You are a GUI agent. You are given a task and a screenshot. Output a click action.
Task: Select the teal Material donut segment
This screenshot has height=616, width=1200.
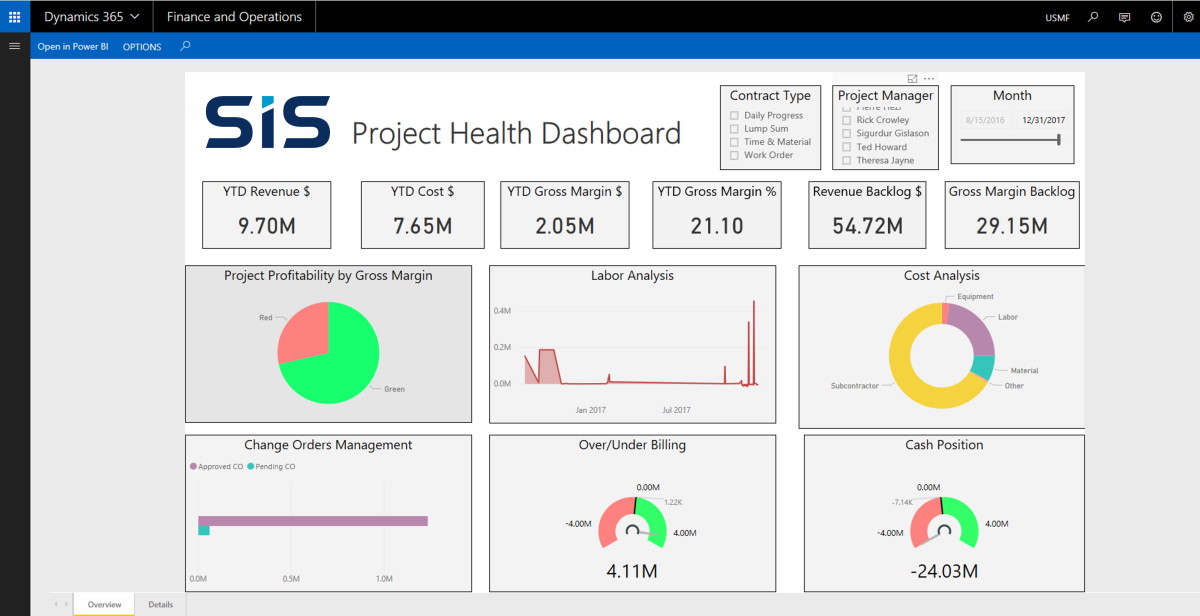tap(983, 368)
